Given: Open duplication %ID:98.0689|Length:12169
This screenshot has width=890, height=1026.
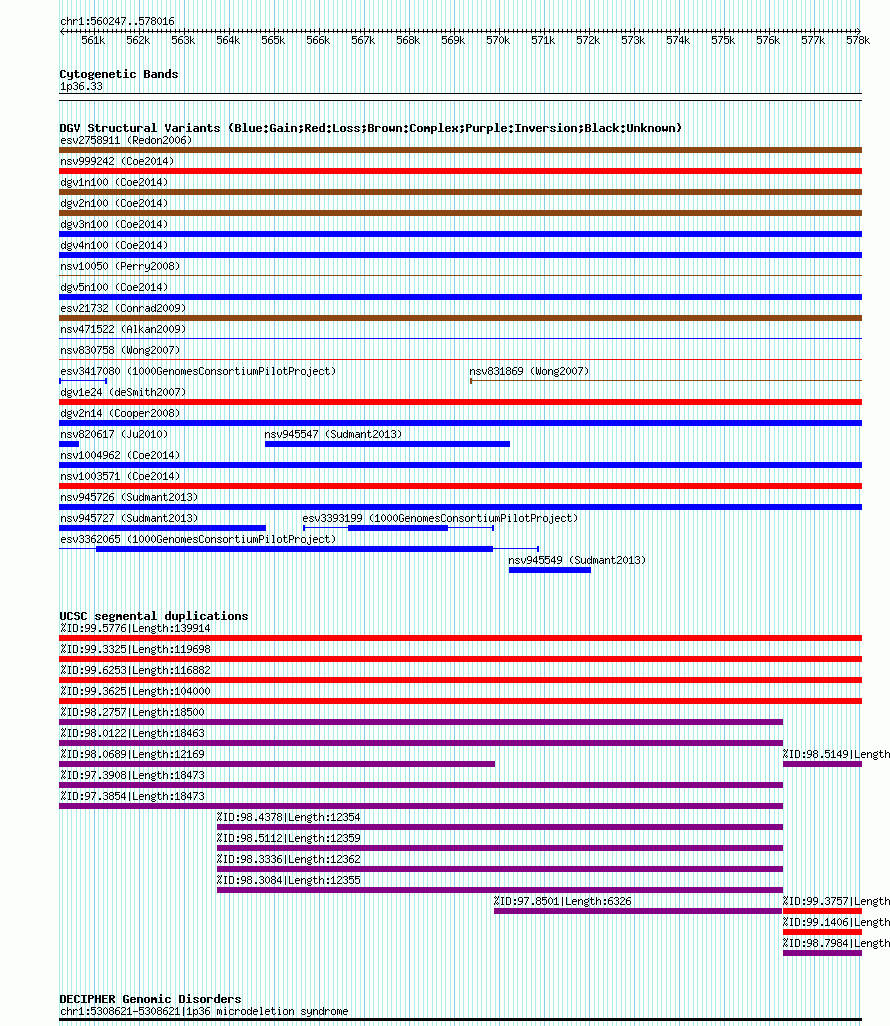Looking at the screenshot, I should tap(277, 764).
